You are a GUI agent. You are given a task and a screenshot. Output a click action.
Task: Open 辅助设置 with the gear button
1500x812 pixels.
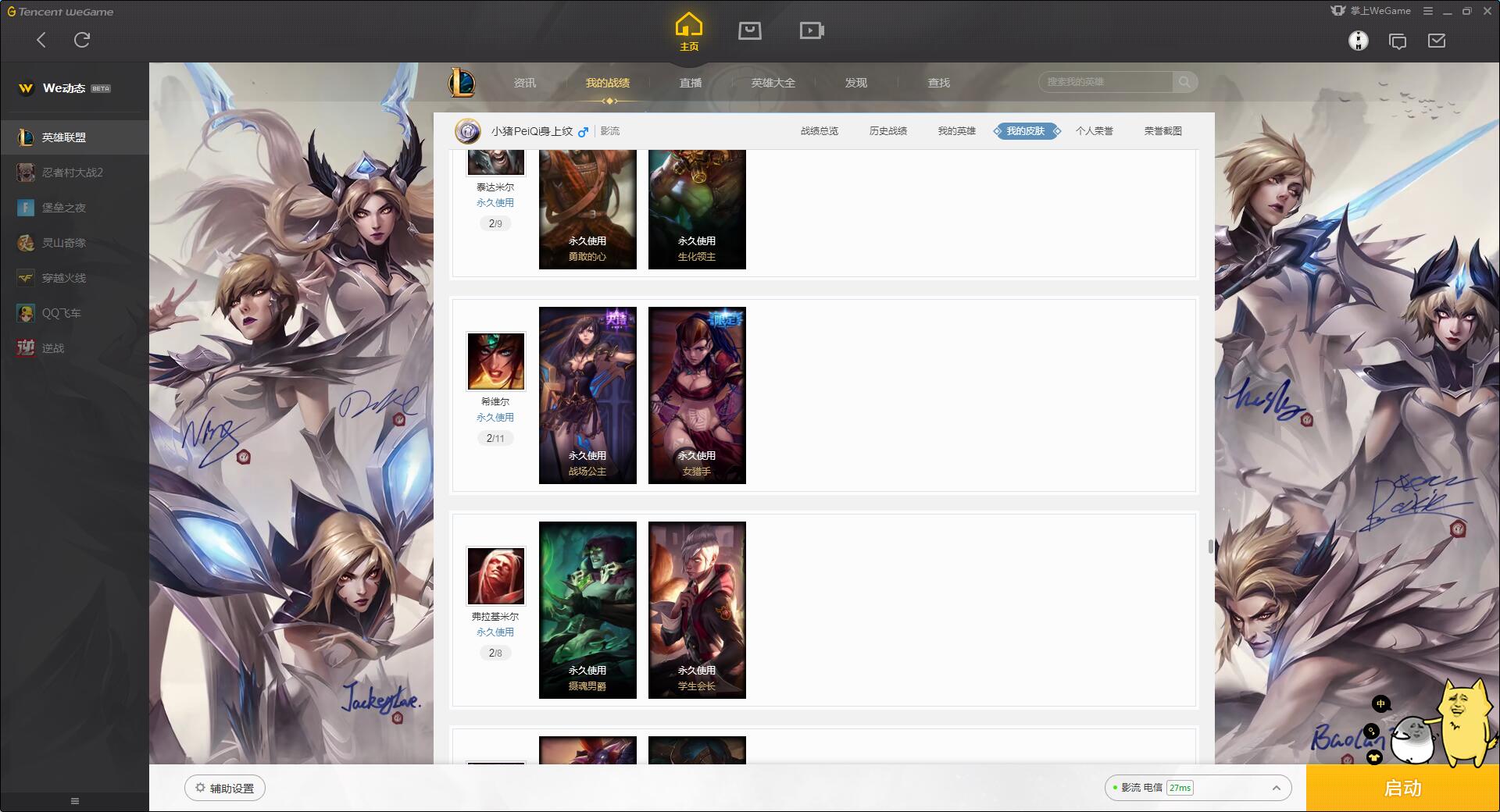pos(225,788)
